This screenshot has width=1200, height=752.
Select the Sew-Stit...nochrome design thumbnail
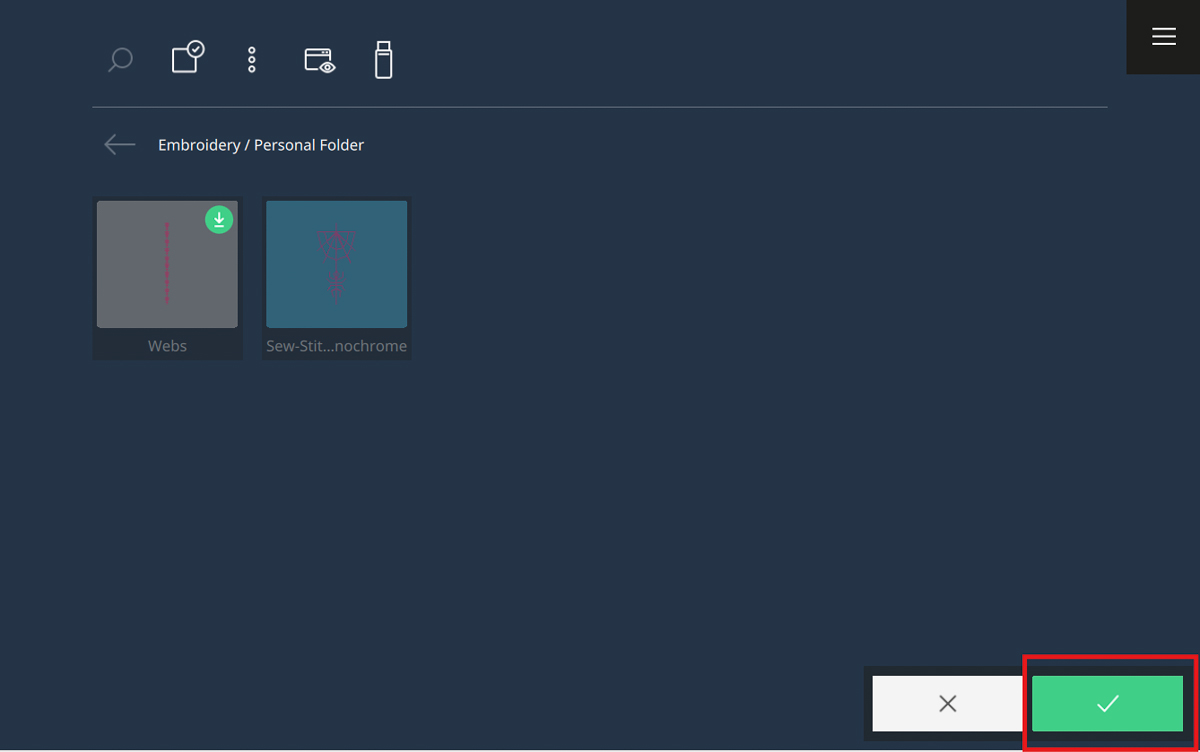pyautogui.click(x=336, y=264)
